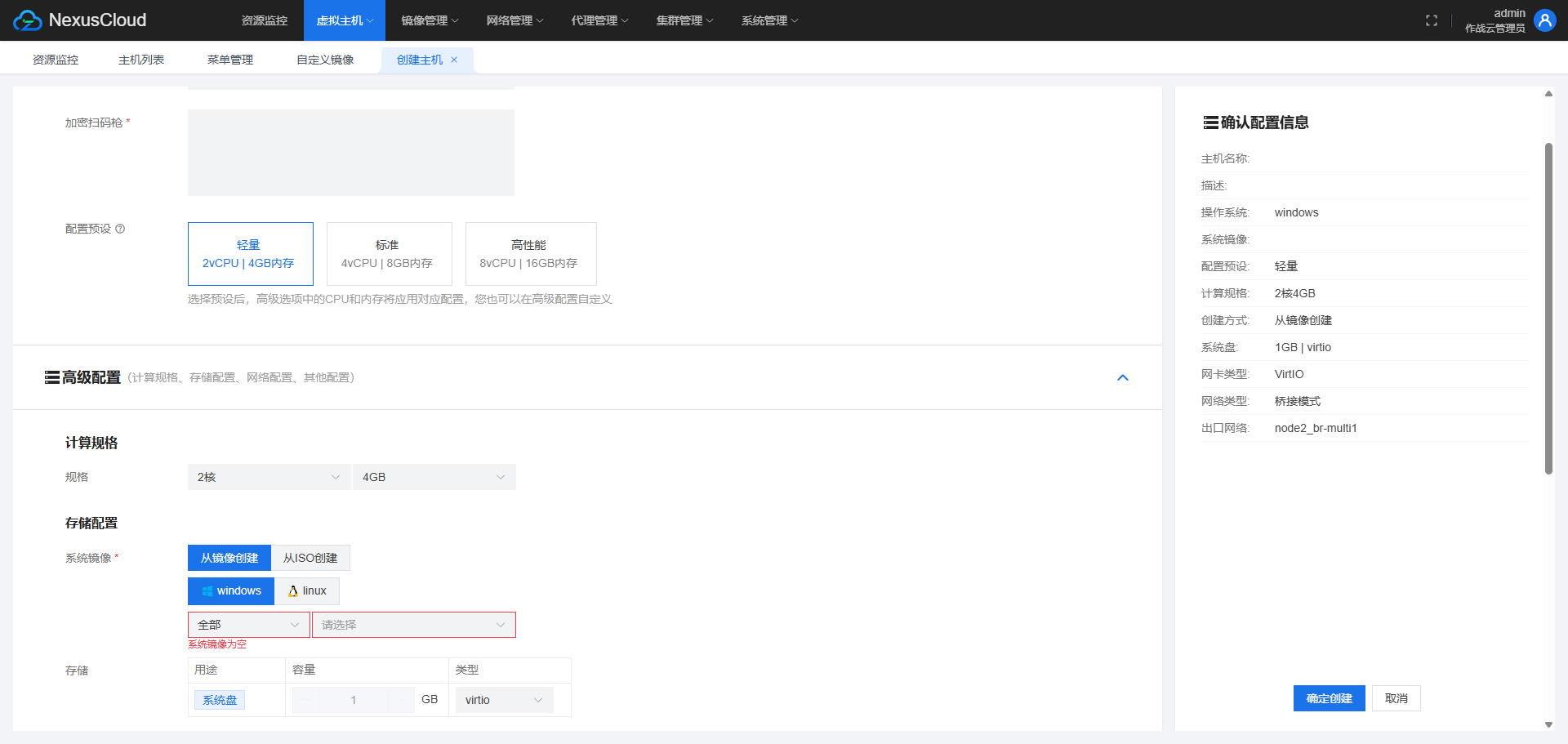Click the 加密扫码枪 input area
This screenshot has height=744, width=1568.
pos(351,153)
